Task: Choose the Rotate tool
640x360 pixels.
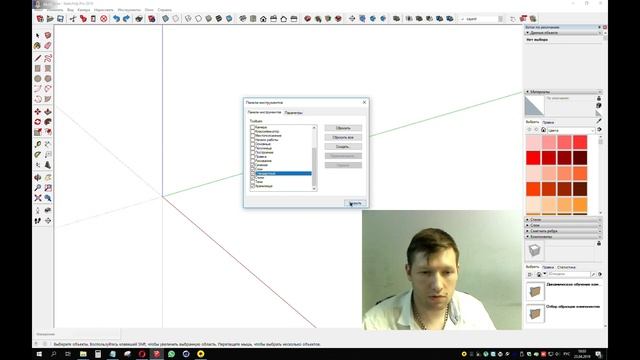Action: tap(38, 122)
